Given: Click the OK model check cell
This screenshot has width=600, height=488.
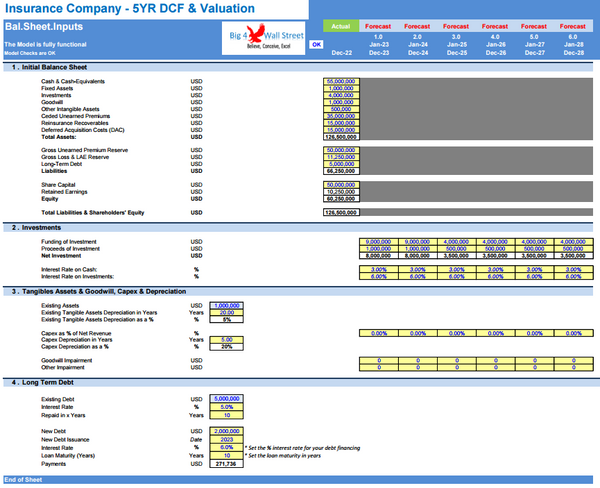Looking at the screenshot, I should (x=316, y=44).
